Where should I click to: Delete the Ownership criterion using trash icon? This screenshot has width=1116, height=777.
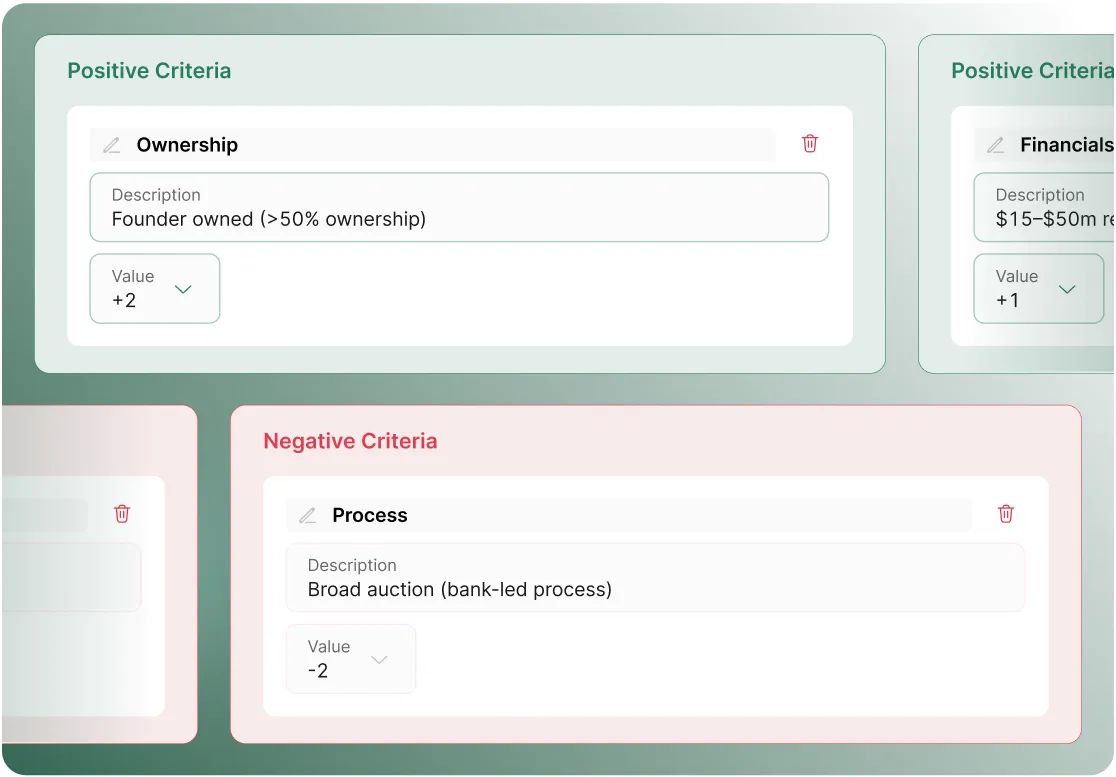click(810, 144)
